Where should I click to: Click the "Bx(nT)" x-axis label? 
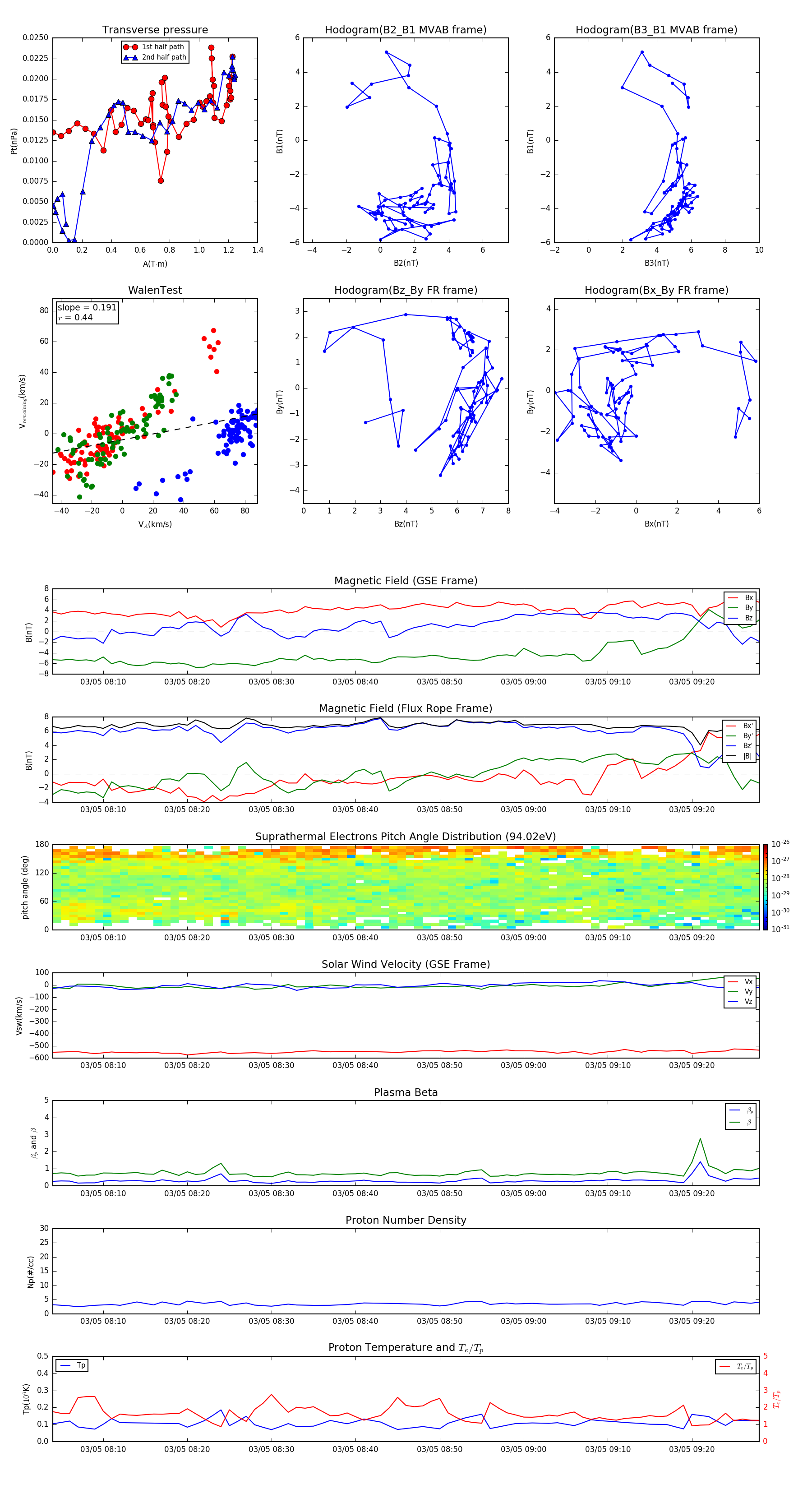[656, 524]
